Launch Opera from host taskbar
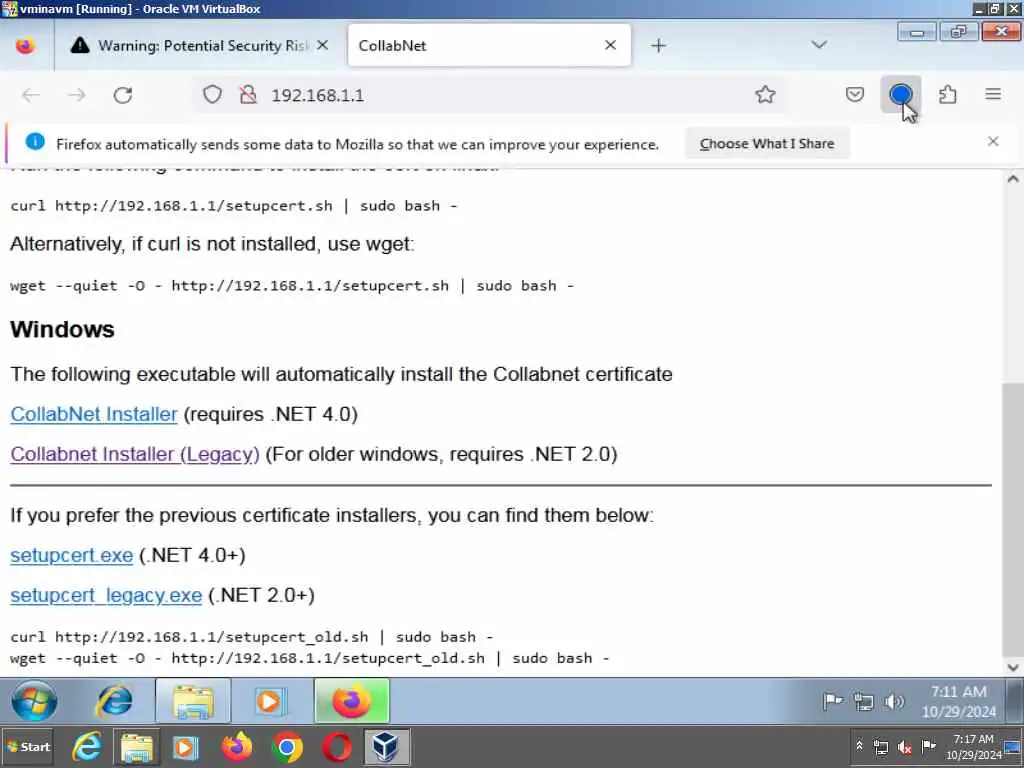 pos(337,747)
